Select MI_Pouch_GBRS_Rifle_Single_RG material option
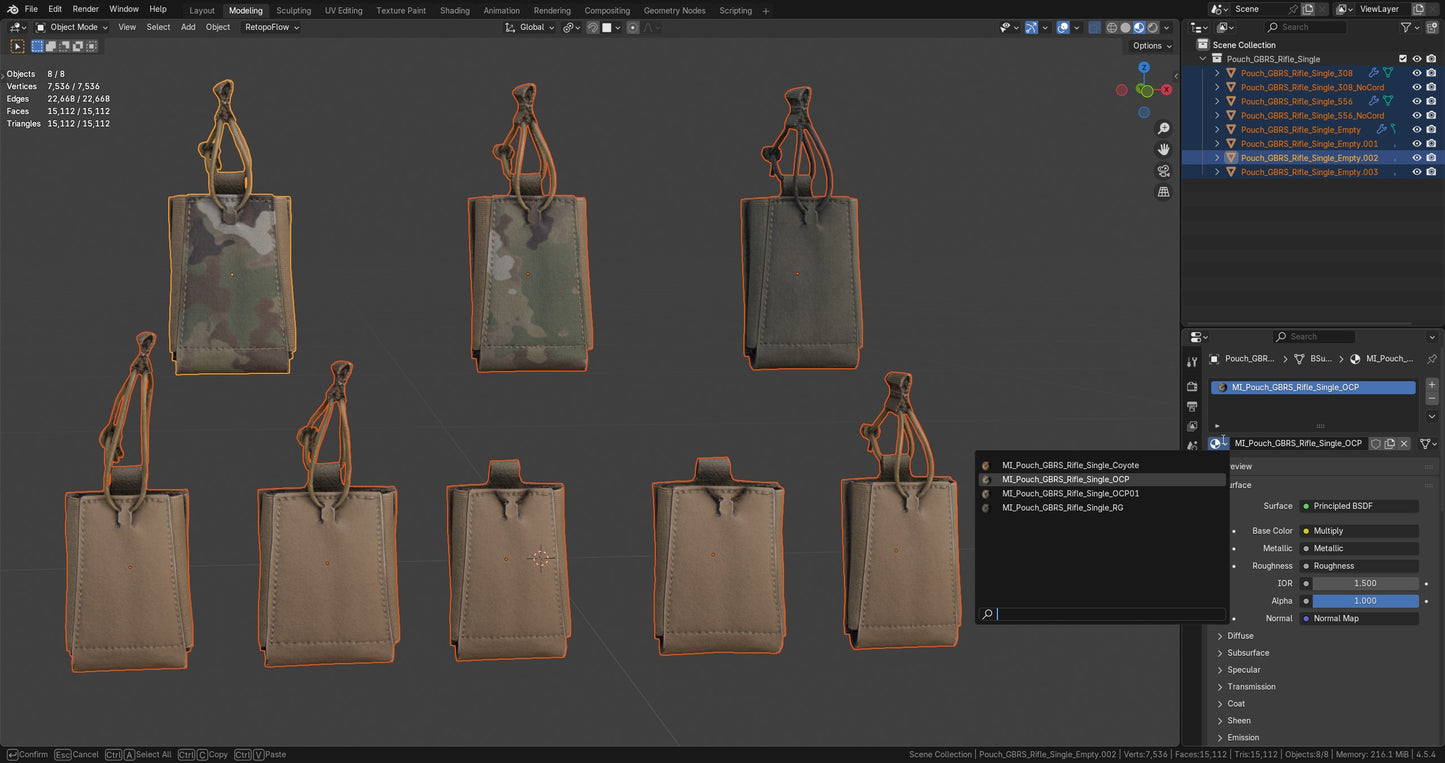1445x763 pixels. 1062,507
